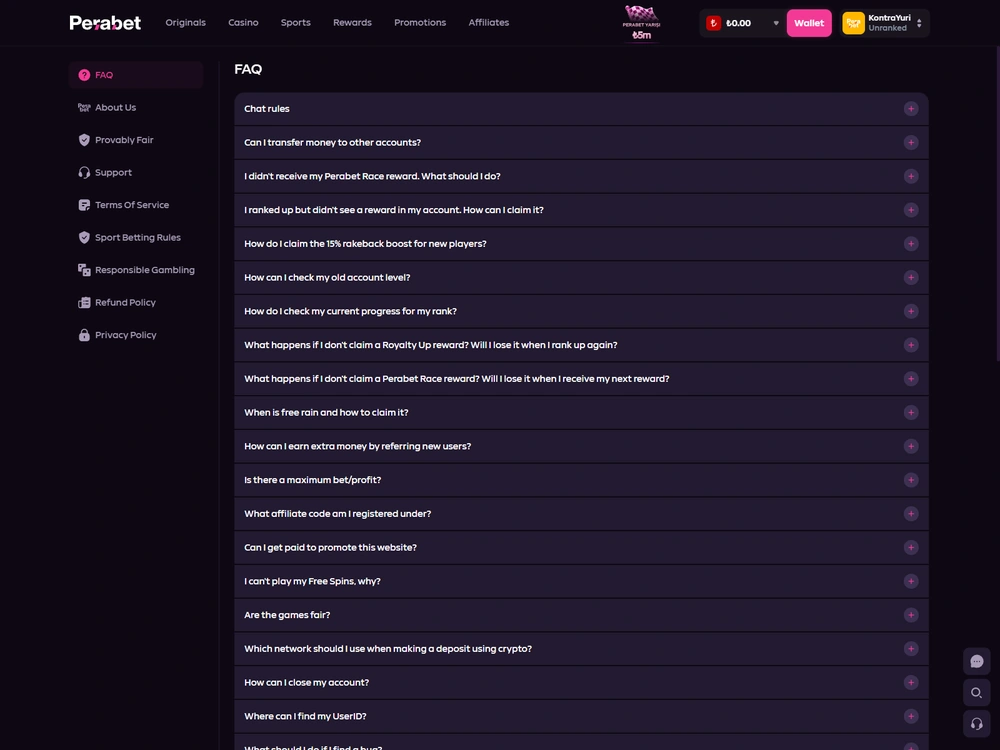
Task: Expand 'Where can I find my UserID?'
Action: pos(581,717)
